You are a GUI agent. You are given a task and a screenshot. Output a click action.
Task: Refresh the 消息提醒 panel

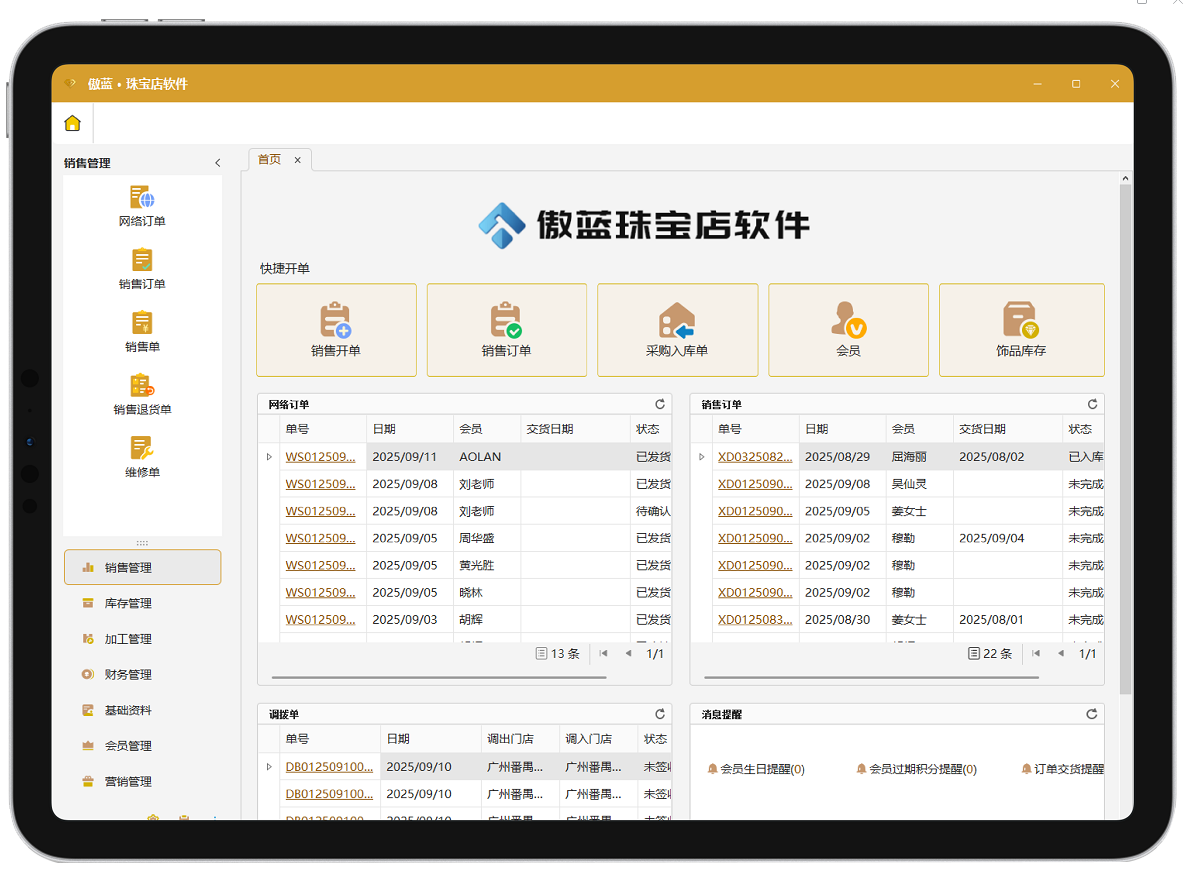coord(1089,714)
